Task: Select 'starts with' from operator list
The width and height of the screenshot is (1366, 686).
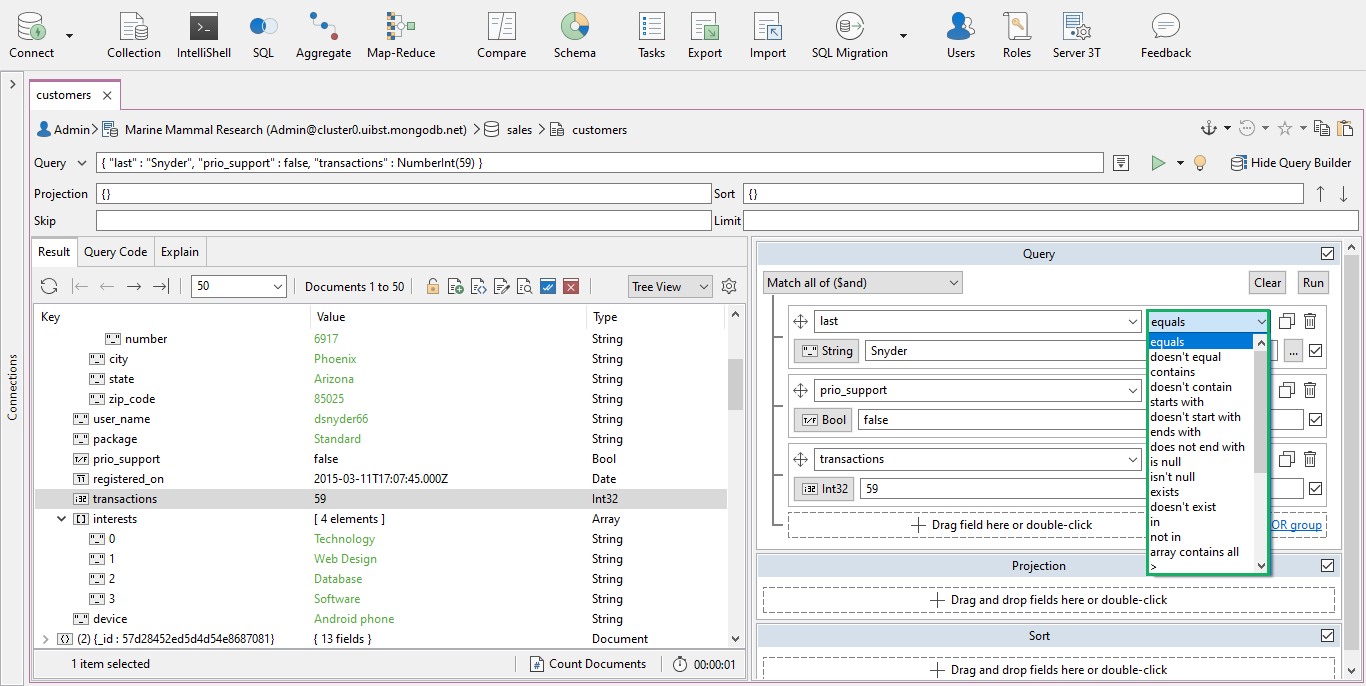Action: point(1177,402)
